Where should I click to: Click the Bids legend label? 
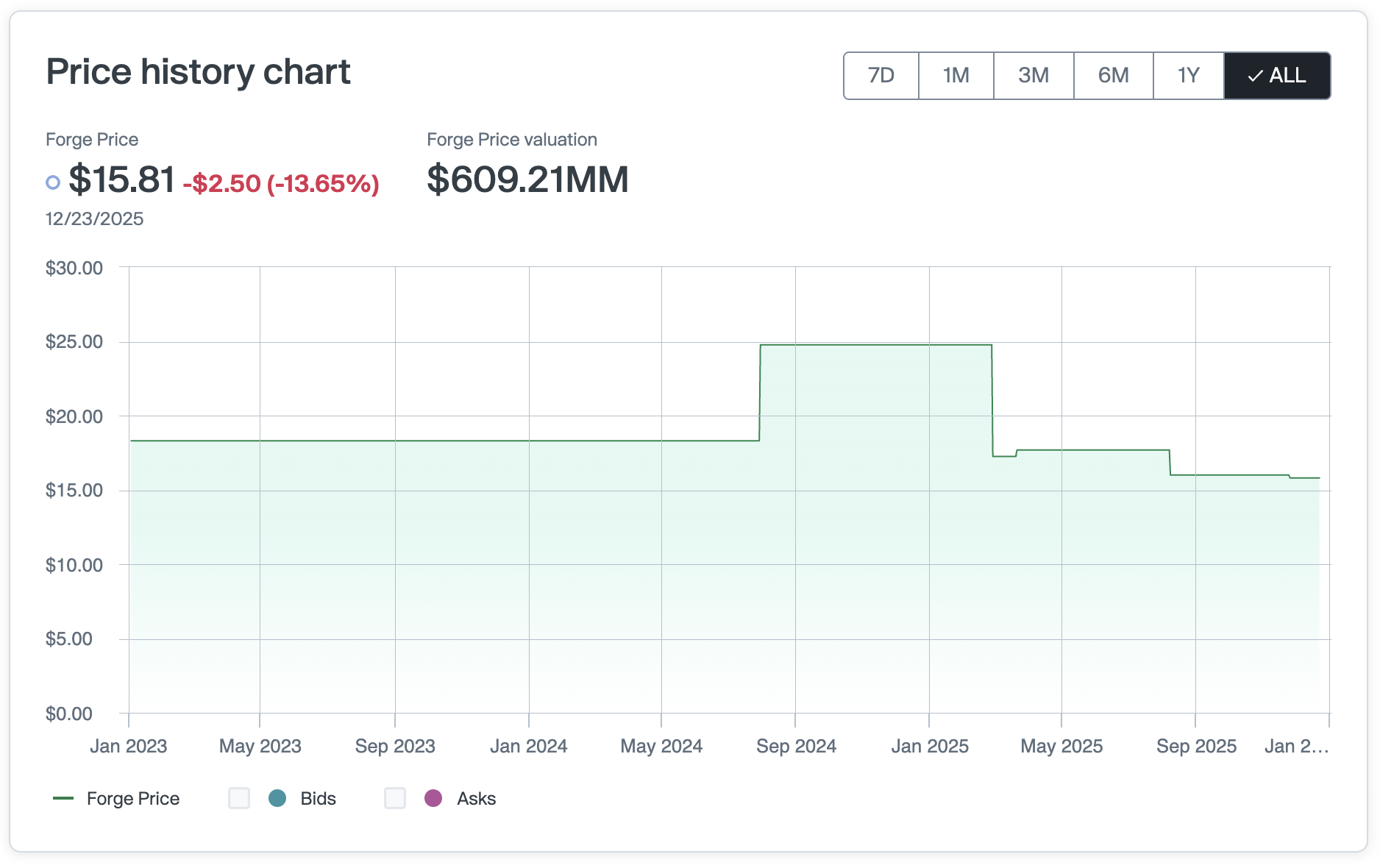[318, 798]
